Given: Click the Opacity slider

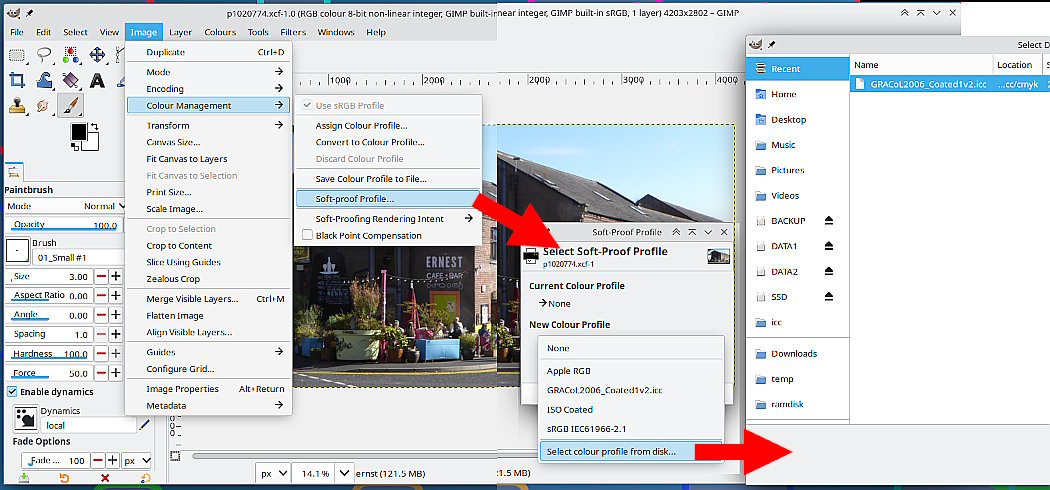Looking at the screenshot, I should (65, 225).
